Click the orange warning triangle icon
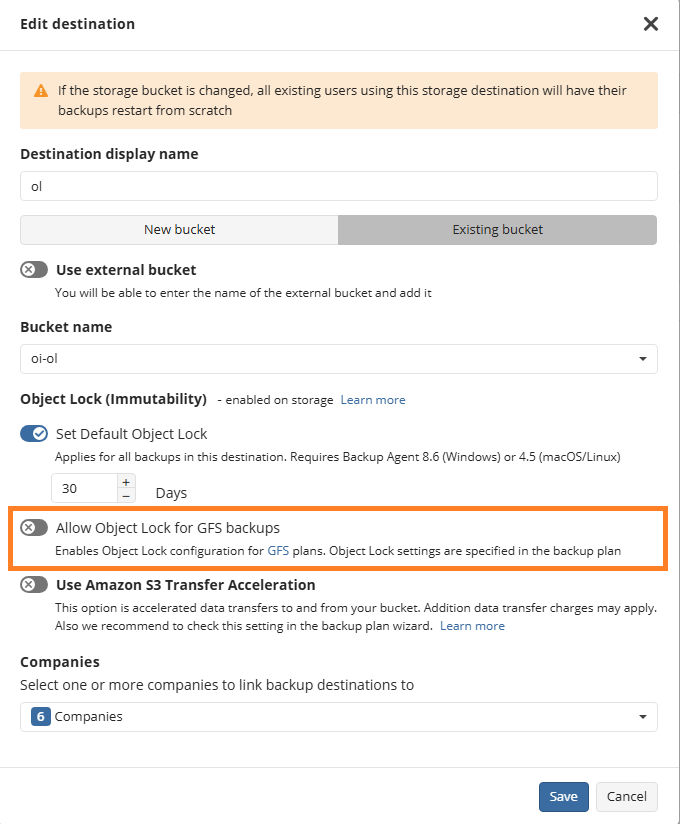680x824 pixels. pos(41,91)
